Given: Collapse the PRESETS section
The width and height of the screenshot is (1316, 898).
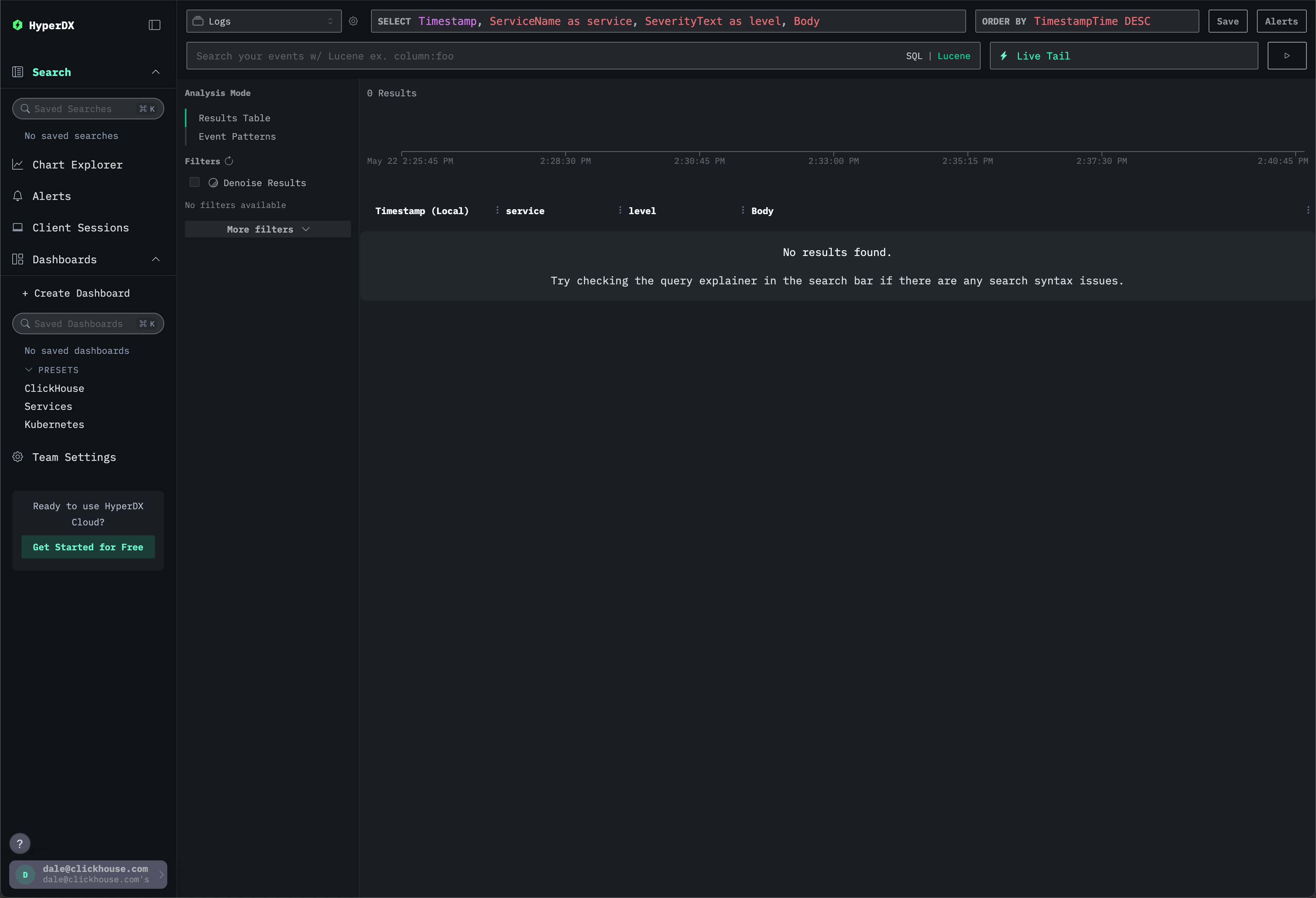Looking at the screenshot, I should pyautogui.click(x=29, y=370).
